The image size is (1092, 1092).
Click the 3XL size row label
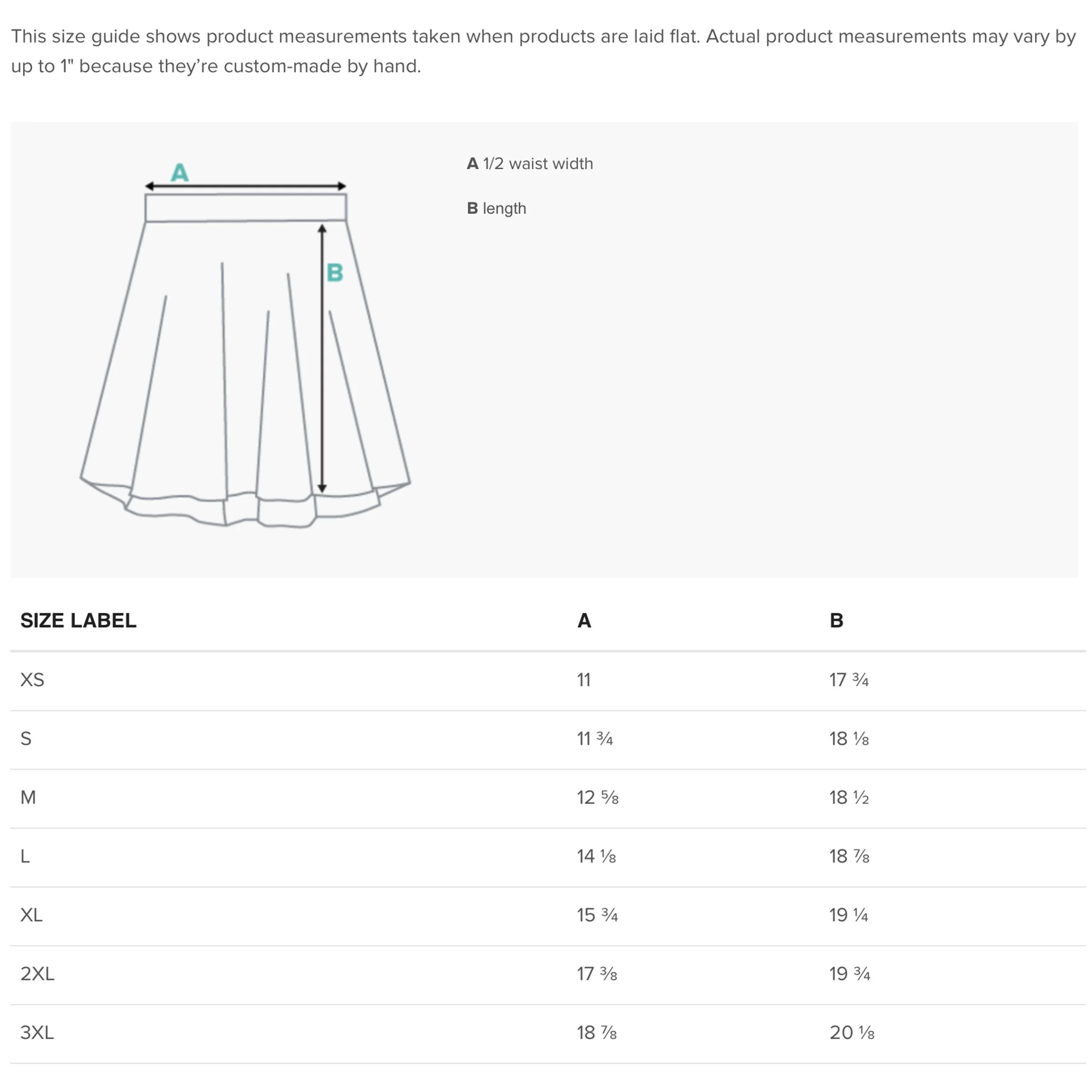click(x=37, y=1033)
